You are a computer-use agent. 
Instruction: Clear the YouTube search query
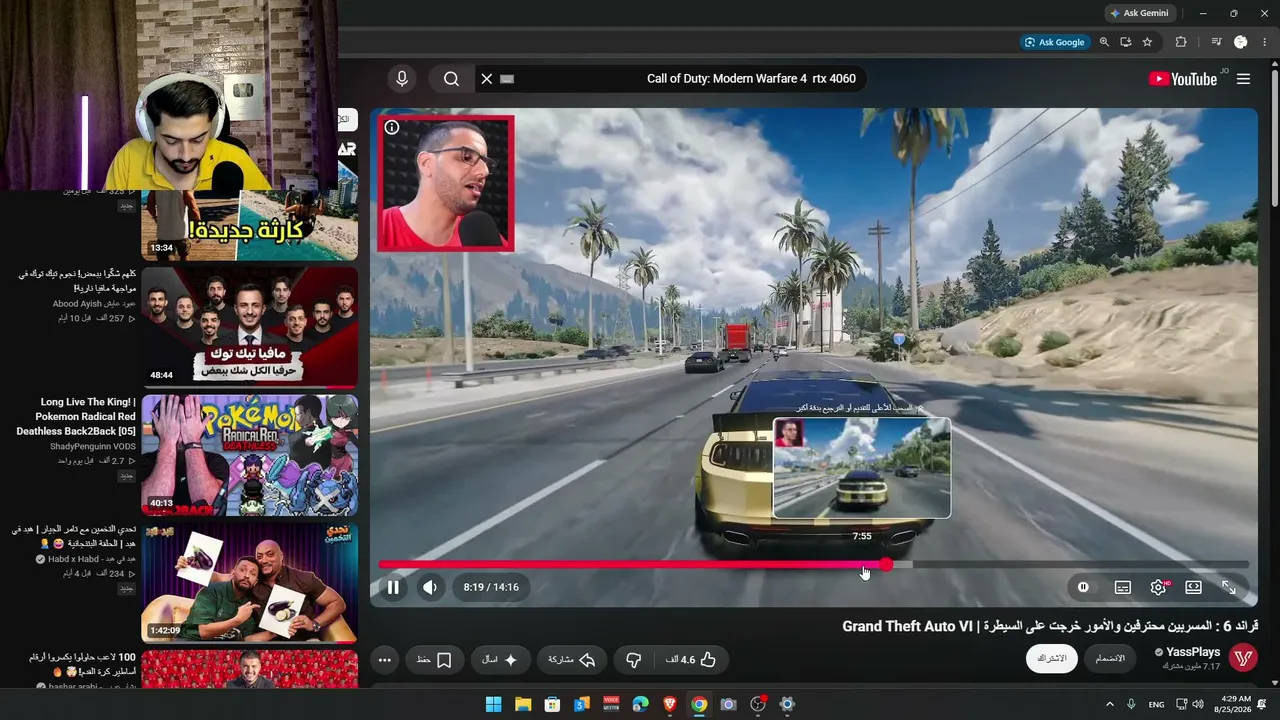pyautogui.click(x=487, y=79)
